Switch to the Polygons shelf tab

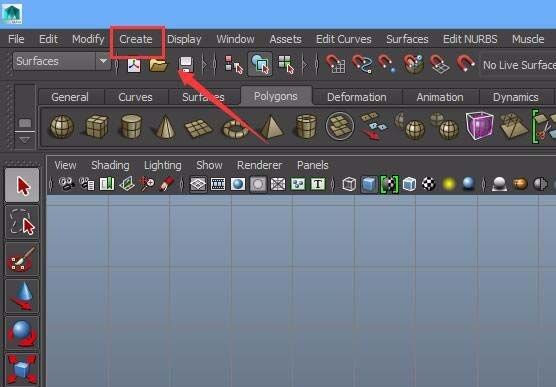pyautogui.click(x=276, y=96)
